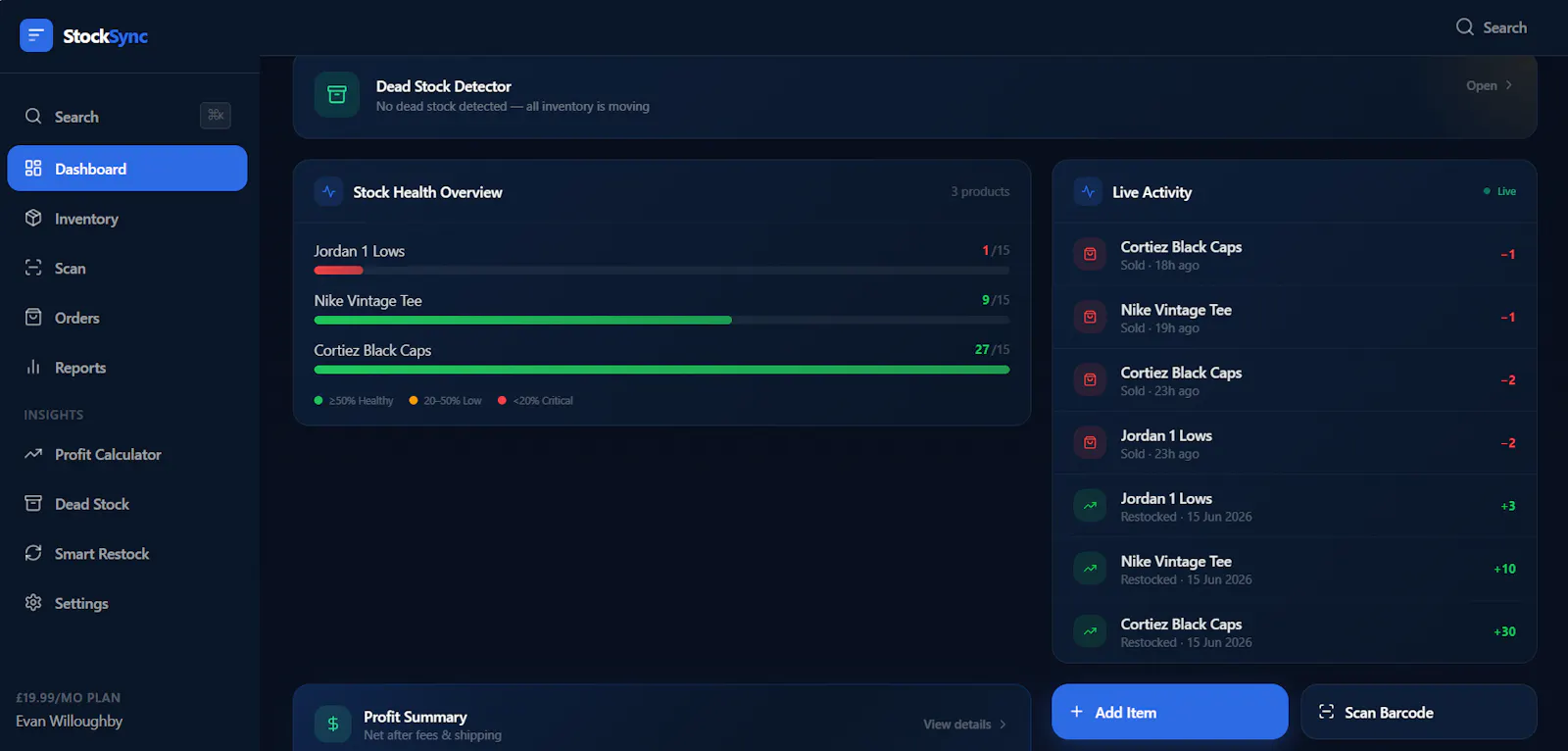Click the Evan Willoughby account name
Image resolution: width=1568 pixels, height=751 pixels.
[x=70, y=721]
